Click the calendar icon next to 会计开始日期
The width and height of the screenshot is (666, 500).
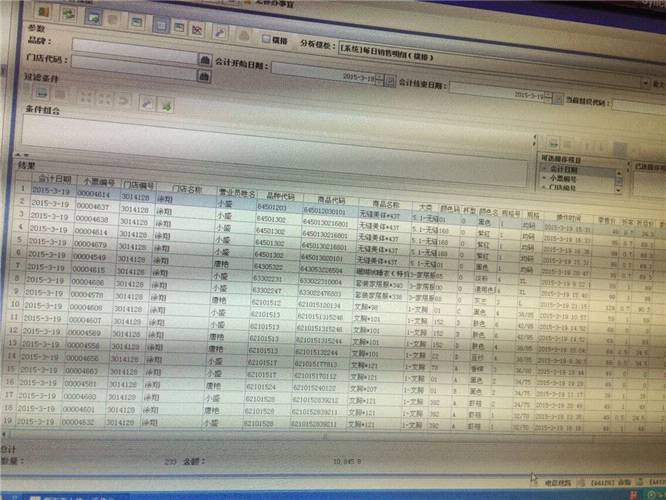pyautogui.click(x=388, y=76)
